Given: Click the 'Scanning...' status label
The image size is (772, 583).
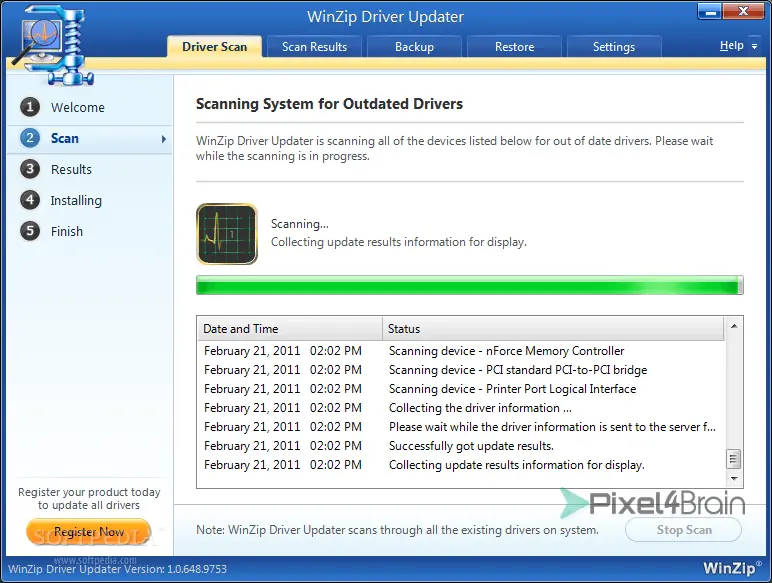Looking at the screenshot, I should (300, 224).
